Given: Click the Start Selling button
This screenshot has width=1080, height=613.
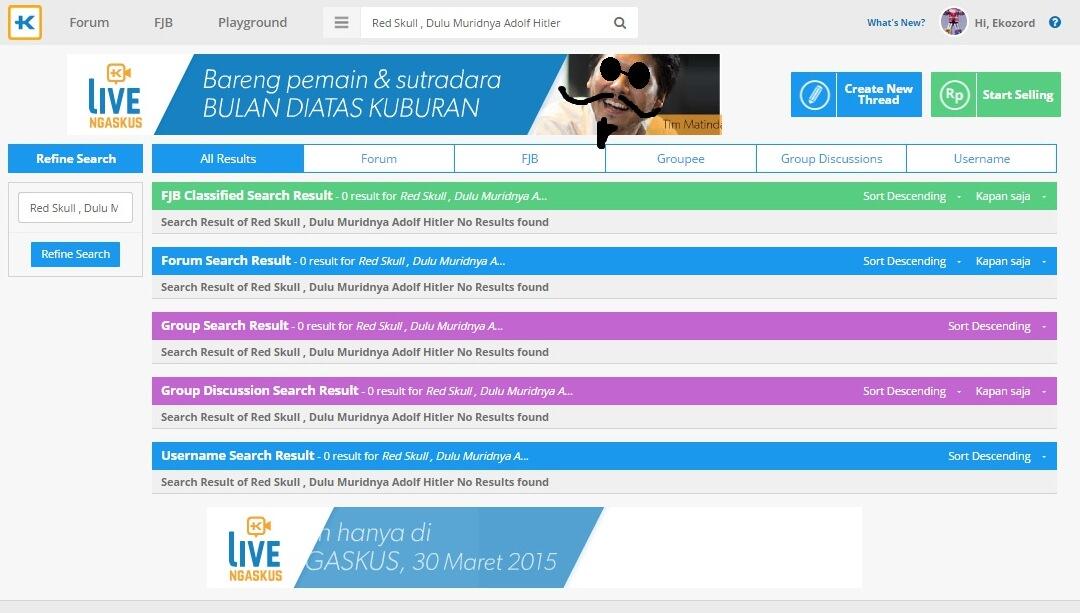Looking at the screenshot, I should (996, 94).
